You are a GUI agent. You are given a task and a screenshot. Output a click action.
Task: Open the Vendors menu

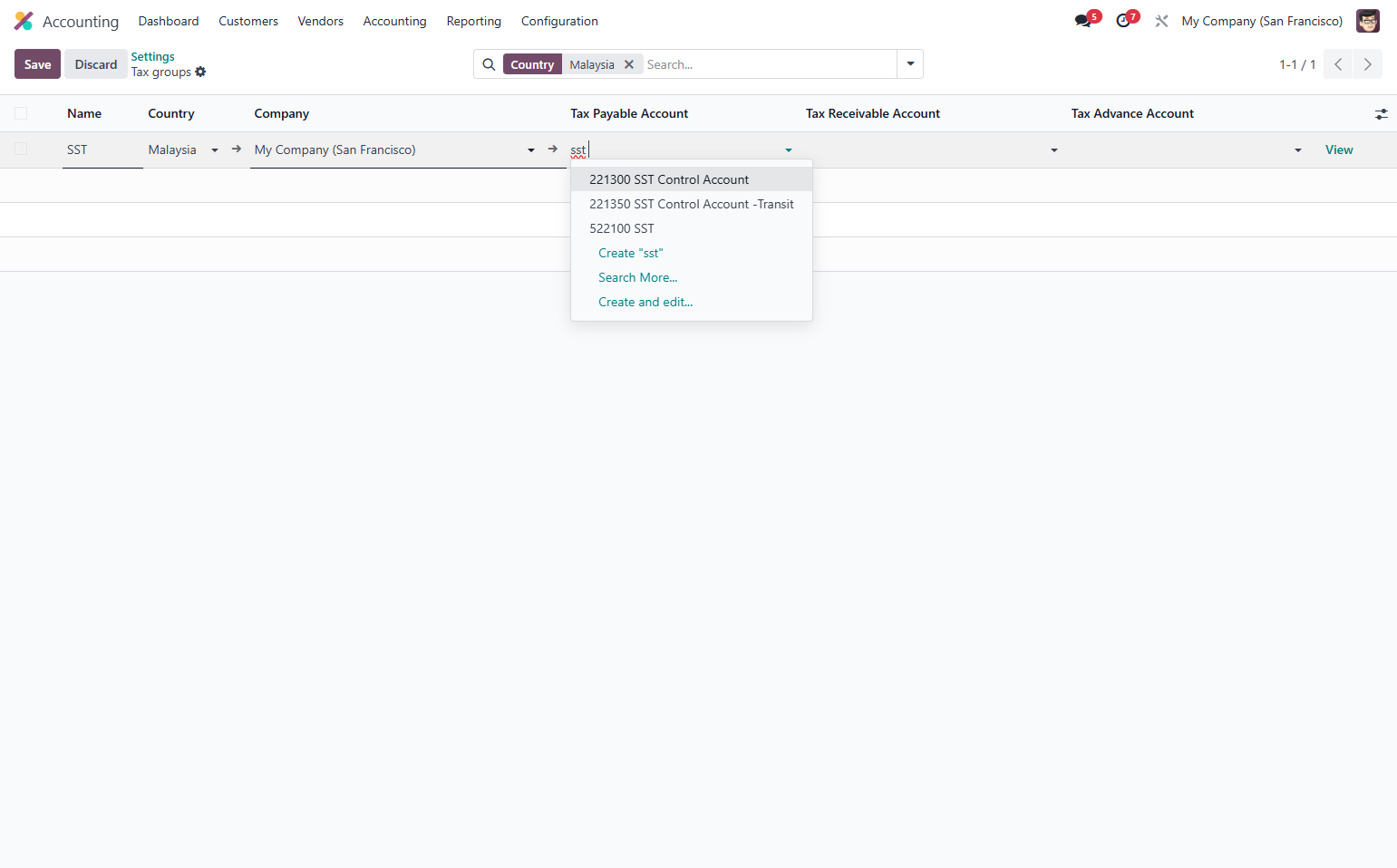[x=321, y=21]
